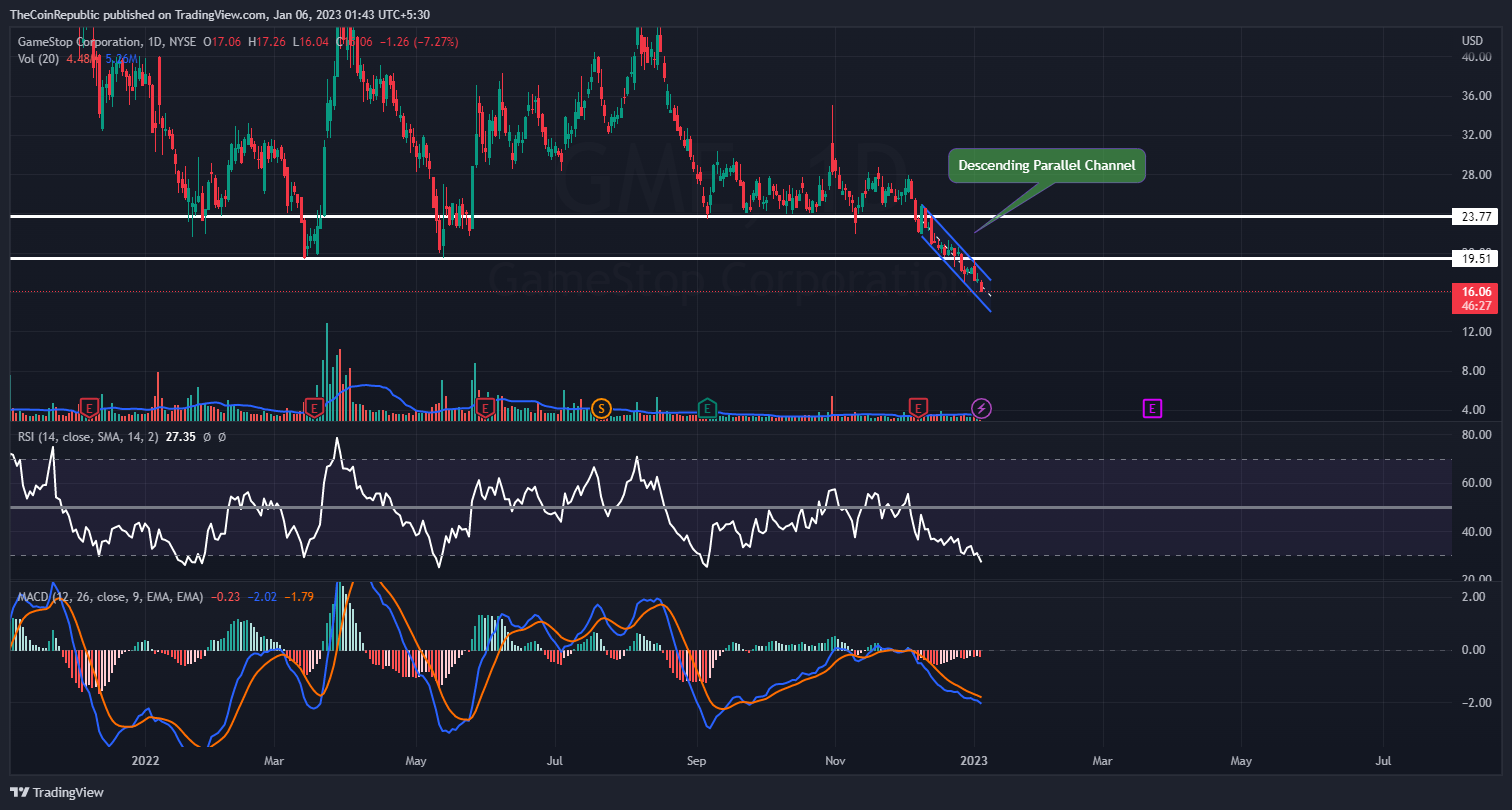This screenshot has width=1512, height=810.
Task: Click the purple lightning event marker
Action: (982, 408)
